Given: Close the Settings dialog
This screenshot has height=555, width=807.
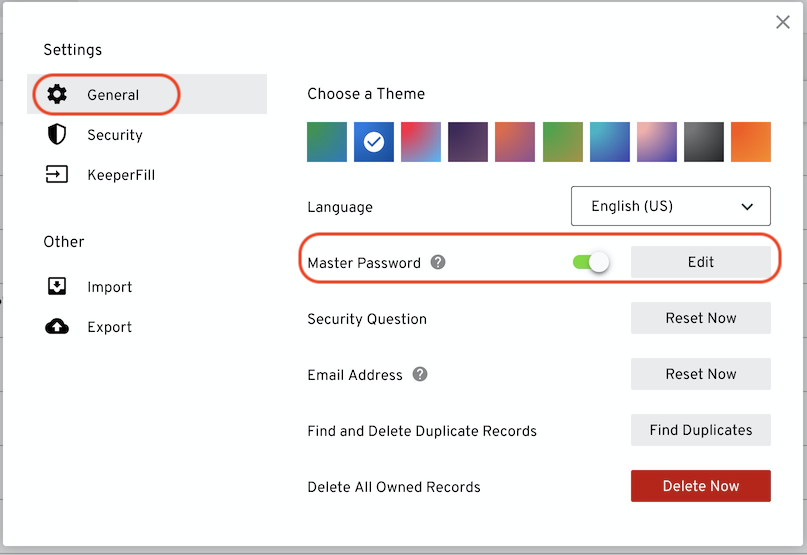Looking at the screenshot, I should coord(783,22).
